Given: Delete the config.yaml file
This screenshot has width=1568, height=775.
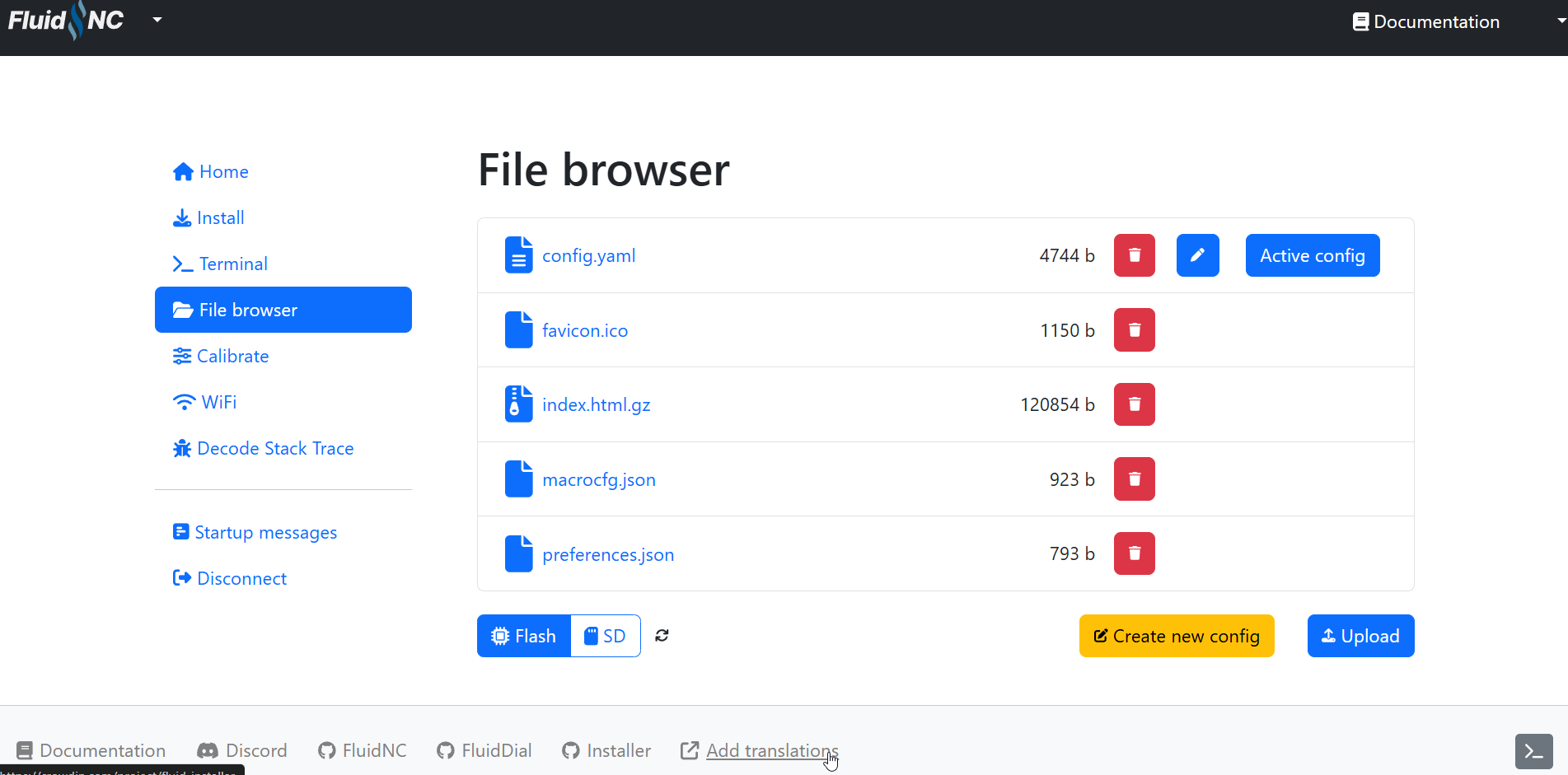Looking at the screenshot, I should pyautogui.click(x=1134, y=255).
